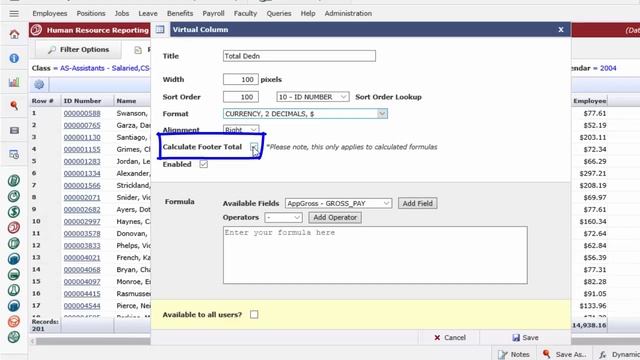
Task: Click the red circular sidebar icon
Action: click(14, 227)
